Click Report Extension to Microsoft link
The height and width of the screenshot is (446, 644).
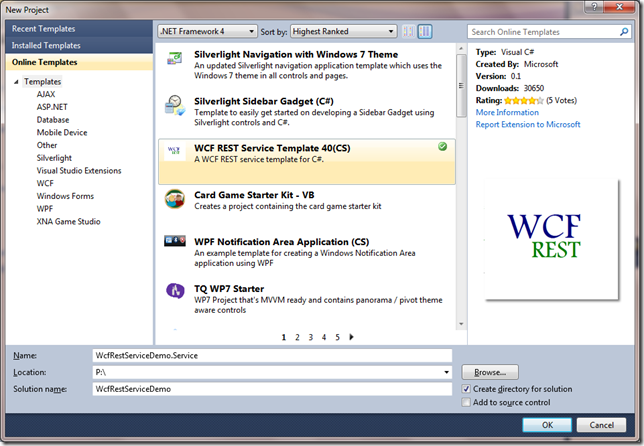pos(528,124)
